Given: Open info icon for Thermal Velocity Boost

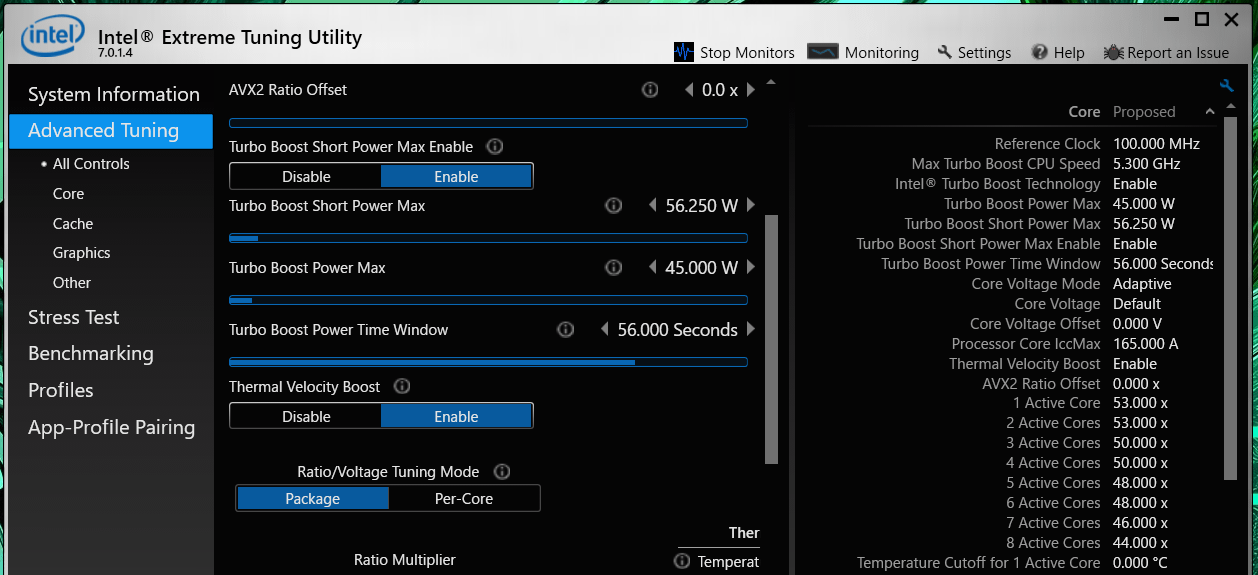Looking at the screenshot, I should pos(402,387).
